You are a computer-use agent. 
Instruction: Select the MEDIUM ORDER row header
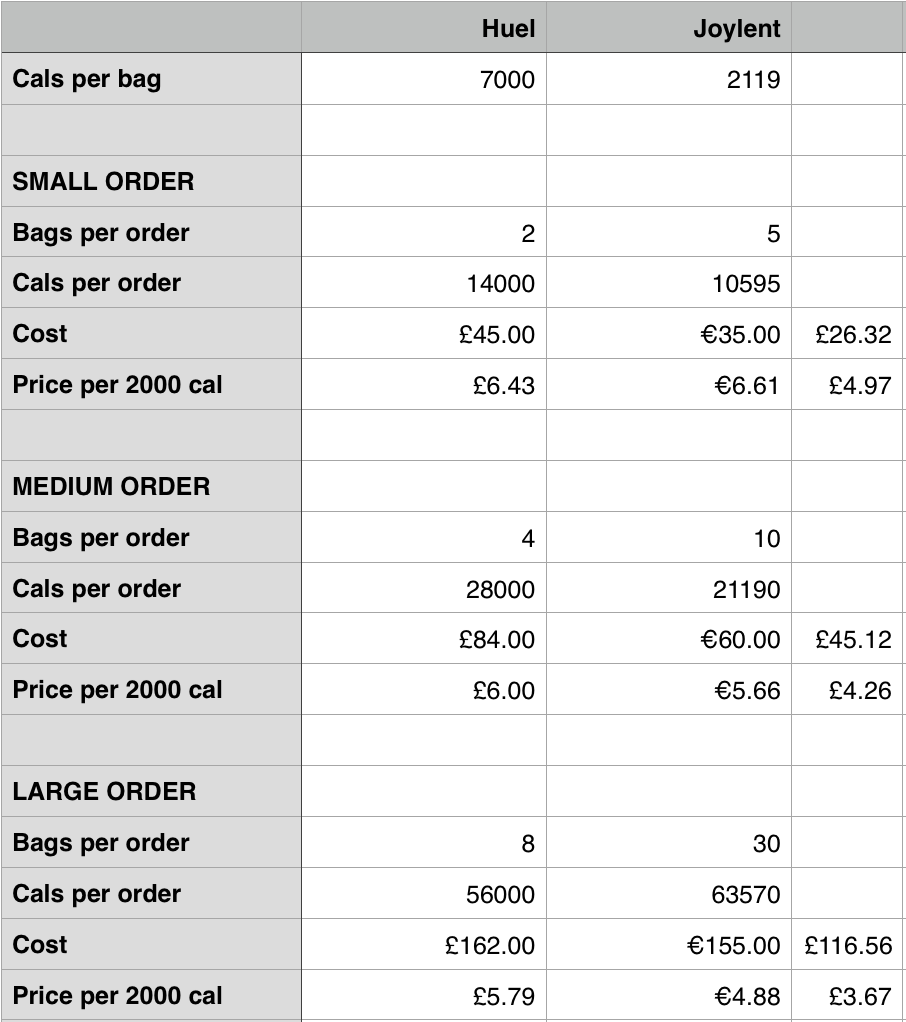[151, 486]
